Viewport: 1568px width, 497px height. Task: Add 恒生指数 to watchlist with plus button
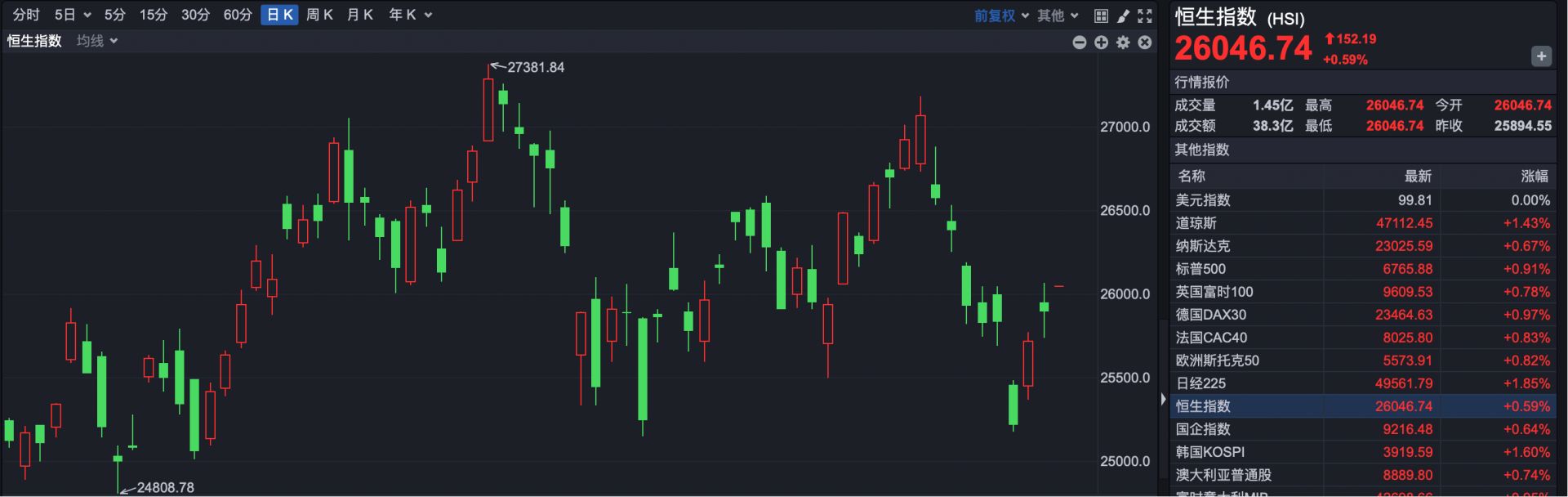[x=1540, y=56]
